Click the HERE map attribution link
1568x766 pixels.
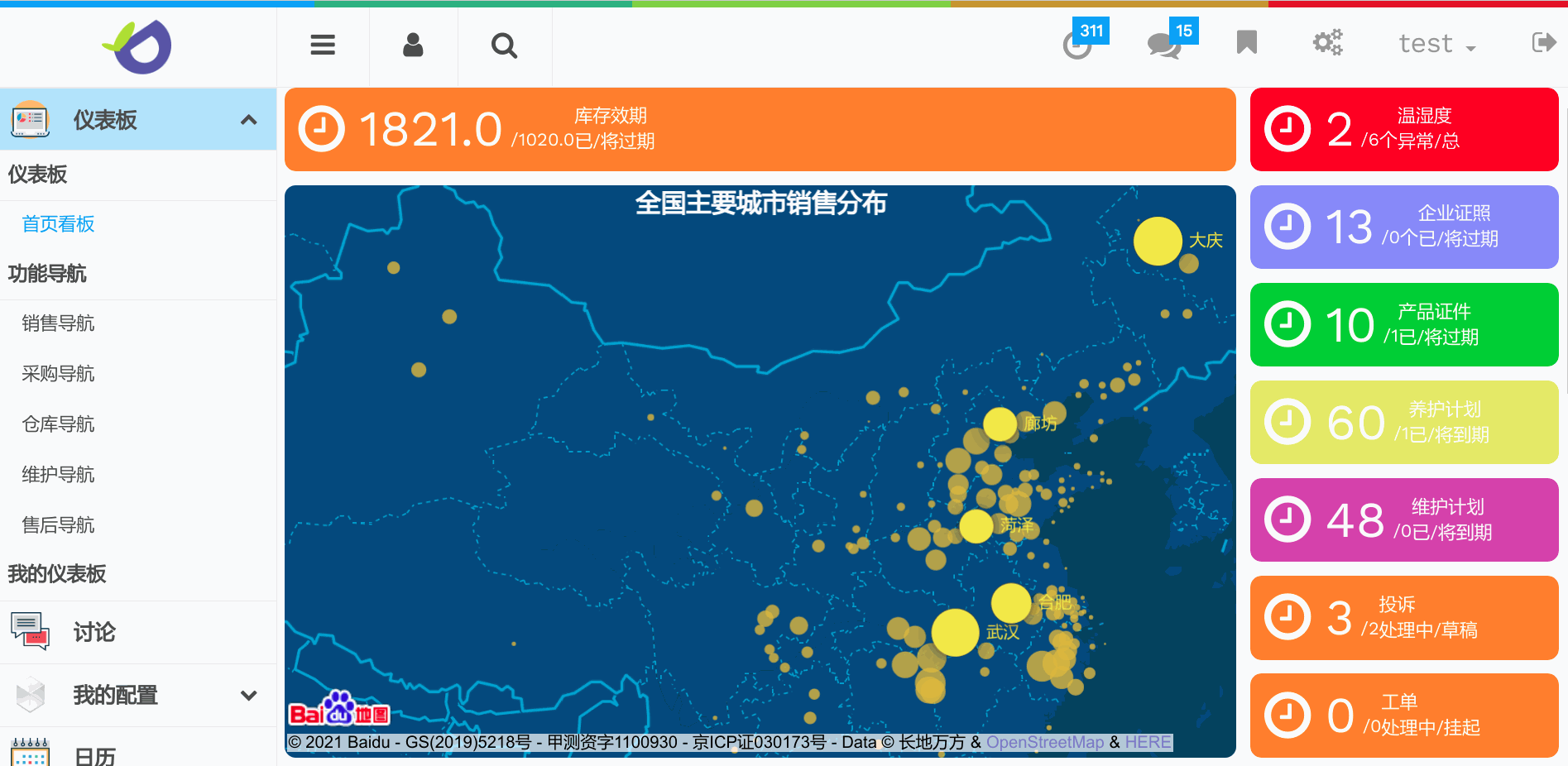tap(1147, 742)
